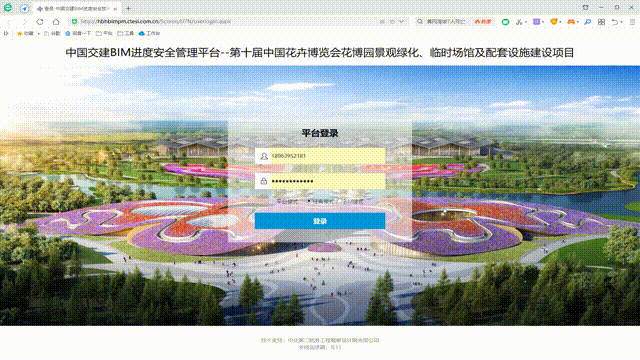Open the address bar dropdown chevron
This screenshot has width=640, height=360.
[402, 22]
